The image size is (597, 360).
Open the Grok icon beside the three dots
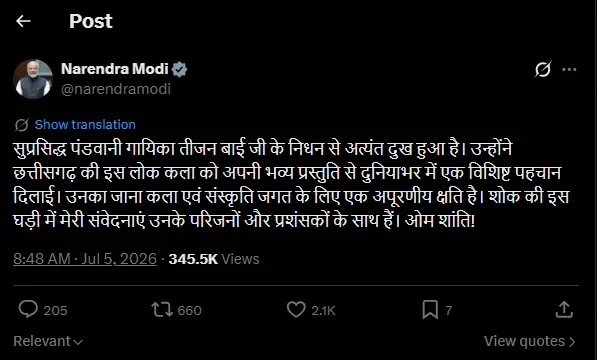click(x=543, y=69)
